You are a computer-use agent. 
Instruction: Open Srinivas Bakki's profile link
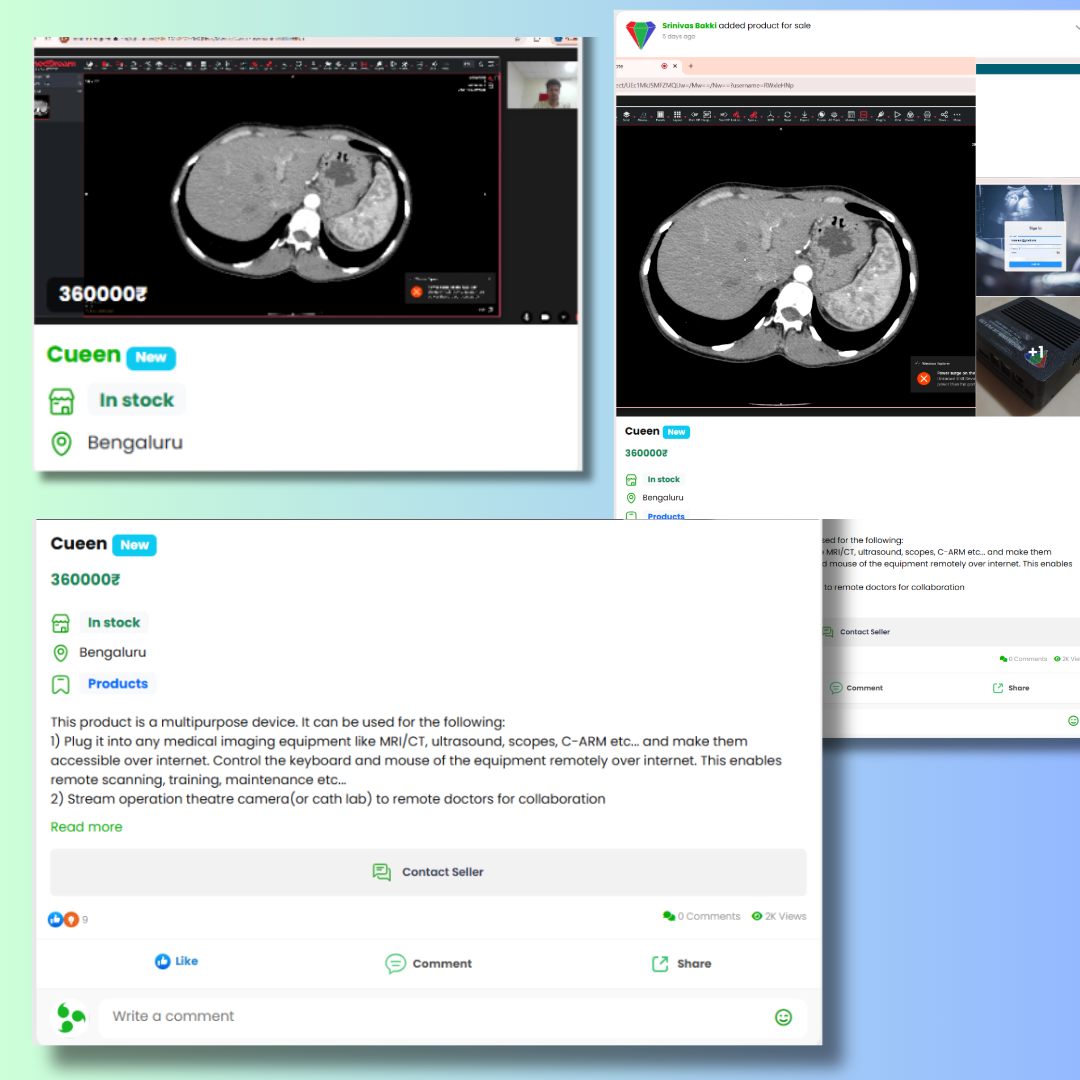tap(689, 25)
